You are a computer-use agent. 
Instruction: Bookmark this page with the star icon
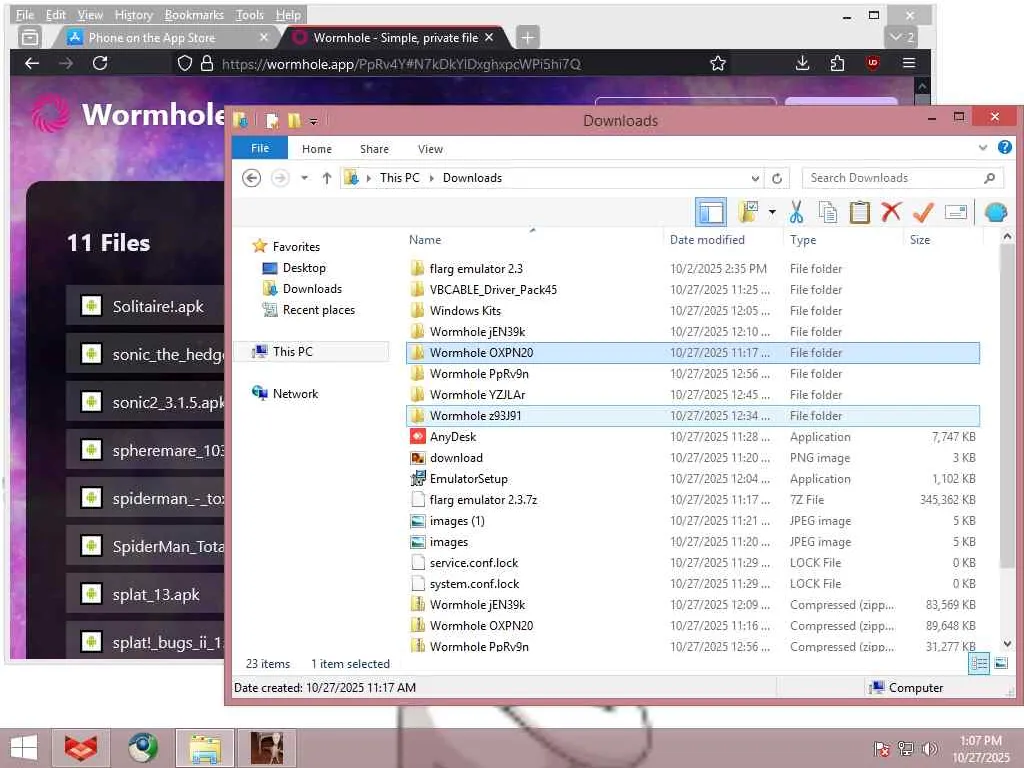(718, 63)
